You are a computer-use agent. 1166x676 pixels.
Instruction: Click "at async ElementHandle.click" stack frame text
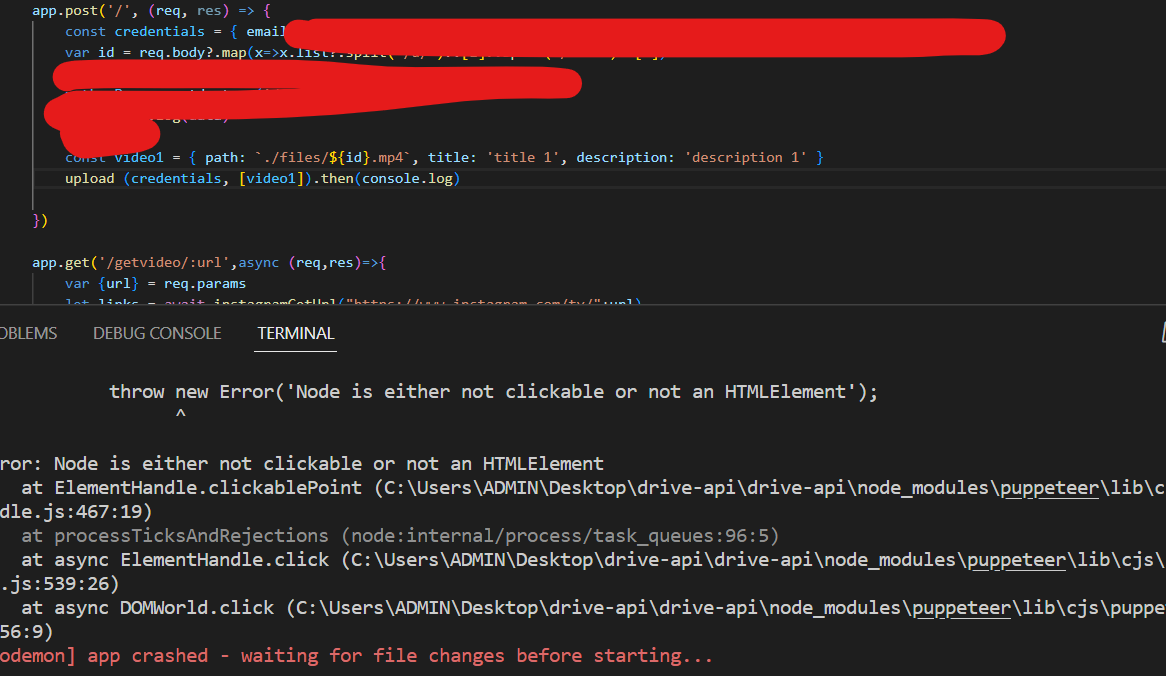(x=175, y=560)
